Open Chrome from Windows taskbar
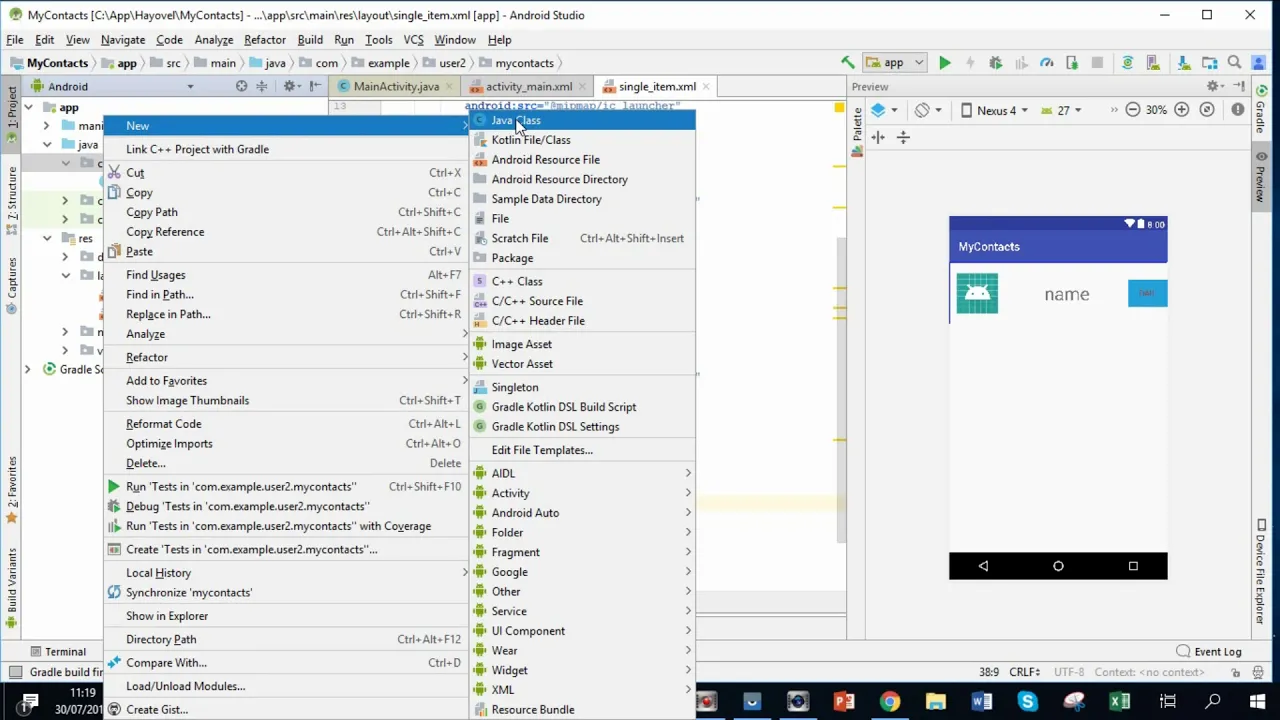 pos(890,701)
